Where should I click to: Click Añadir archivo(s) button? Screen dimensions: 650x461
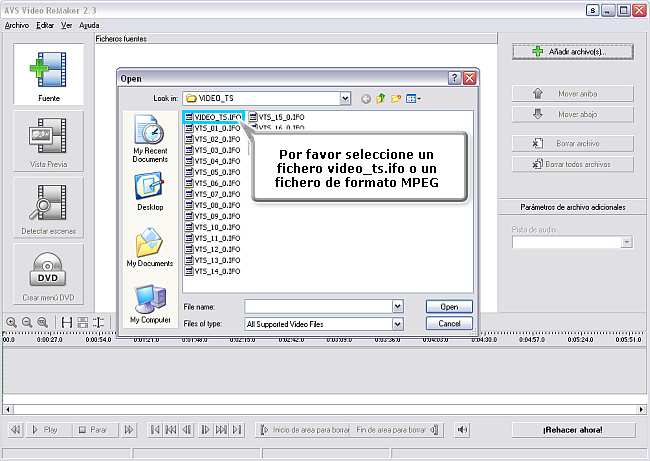click(573, 52)
